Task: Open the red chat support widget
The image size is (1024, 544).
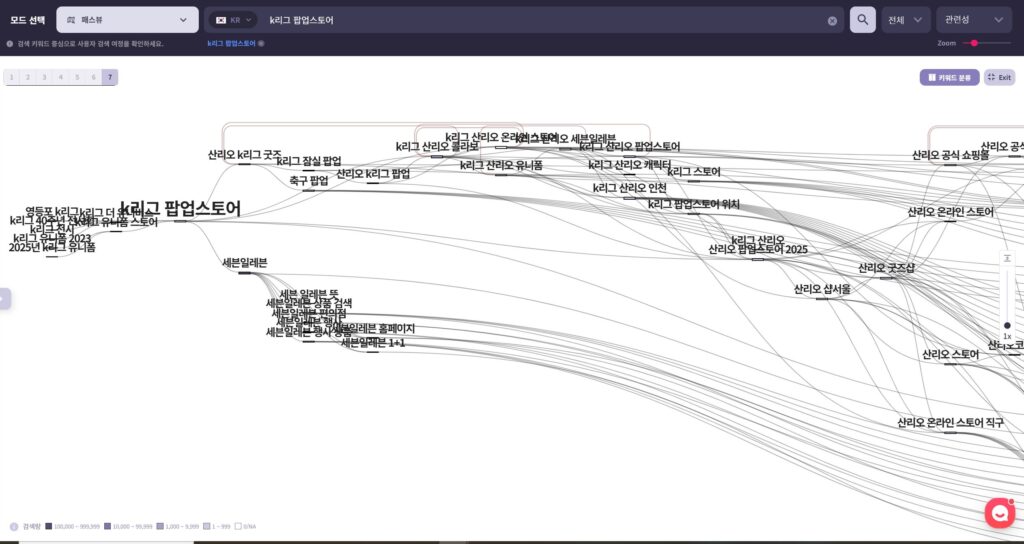Action: tap(999, 512)
